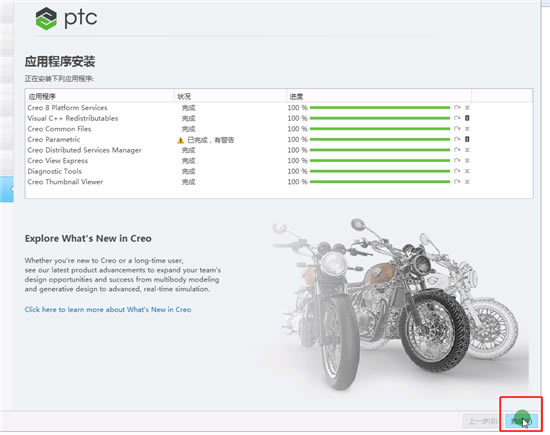The width and height of the screenshot is (550, 435).
Task: Click restart icon for Creo 8 Platform Services
Action: [457, 108]
